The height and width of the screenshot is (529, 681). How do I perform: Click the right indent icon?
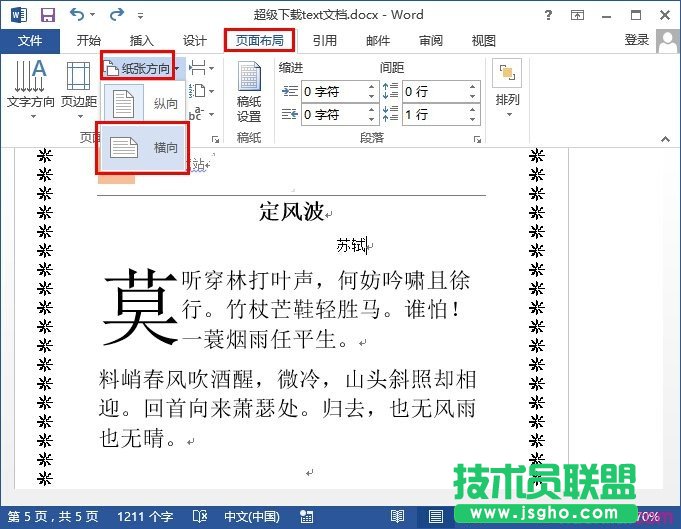tap(289, 114)
